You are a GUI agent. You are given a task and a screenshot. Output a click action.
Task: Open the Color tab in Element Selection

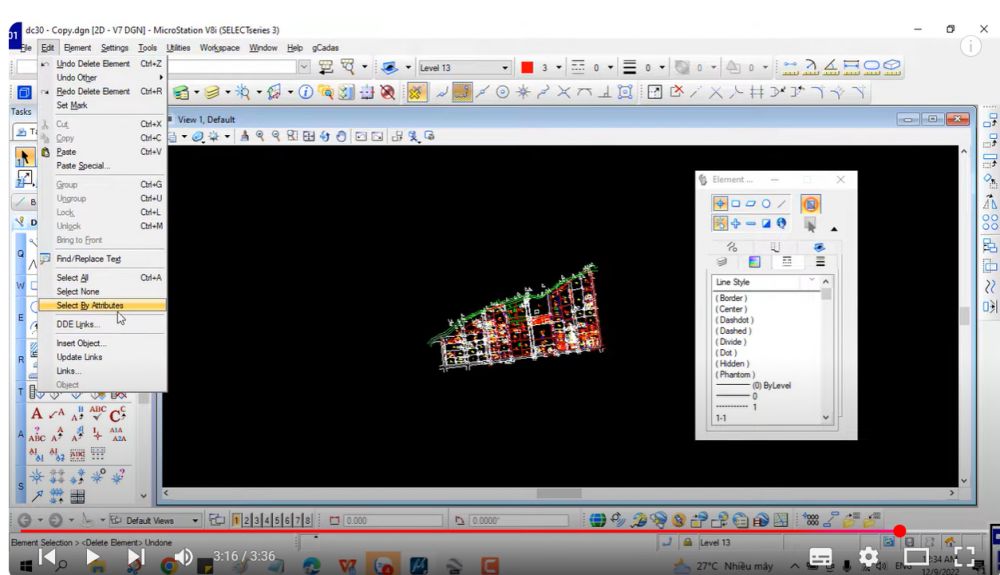755,261
